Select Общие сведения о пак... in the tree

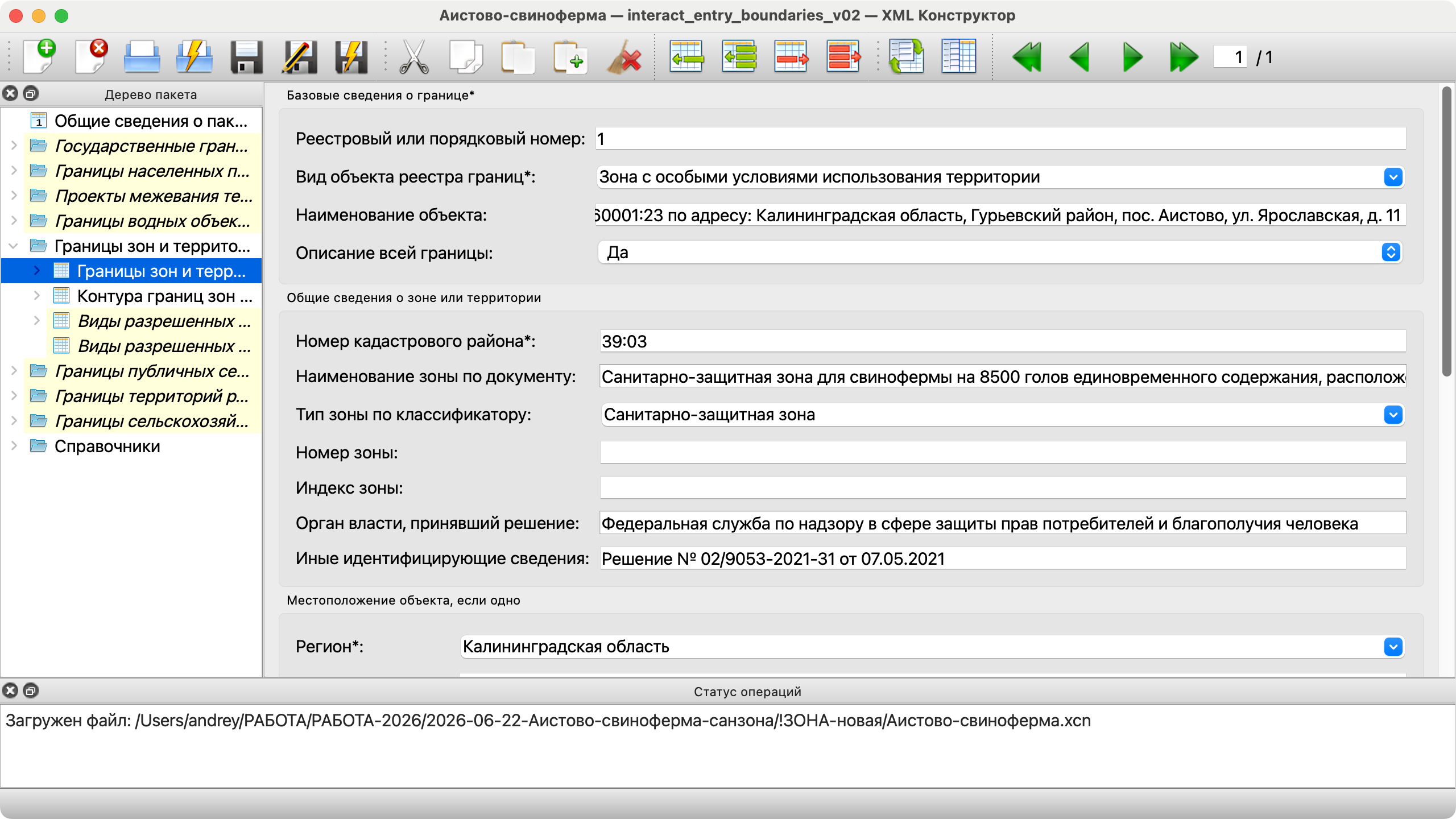[x=151, y=121]
